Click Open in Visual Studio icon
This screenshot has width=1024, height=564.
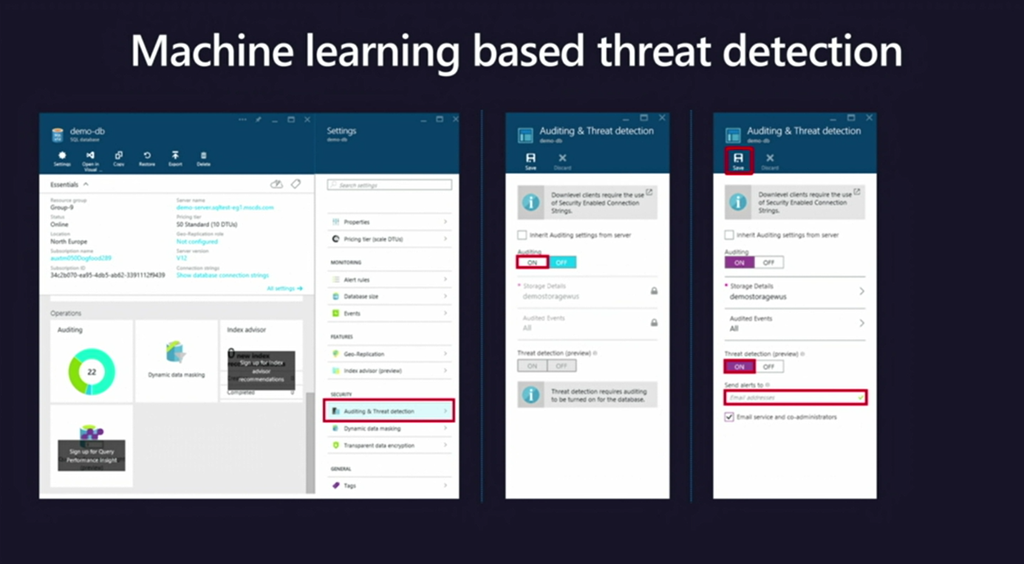91,161
